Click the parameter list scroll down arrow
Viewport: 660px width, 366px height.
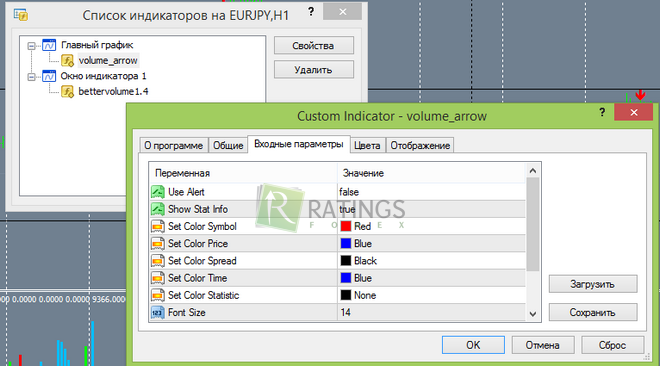click(532, 314)
